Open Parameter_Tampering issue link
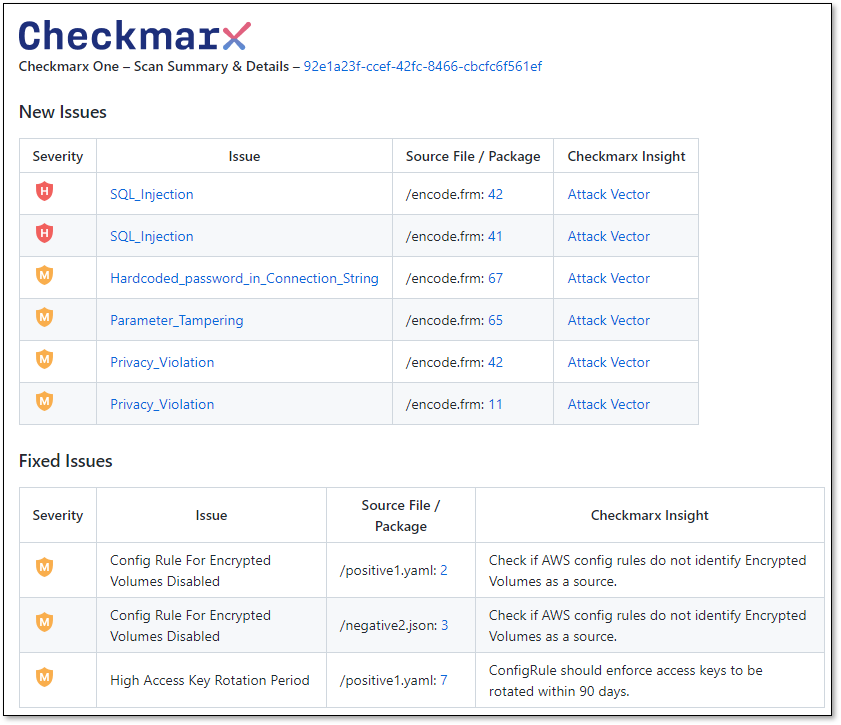Viewport: 841px width, 725px height. (x=176, y=320)
